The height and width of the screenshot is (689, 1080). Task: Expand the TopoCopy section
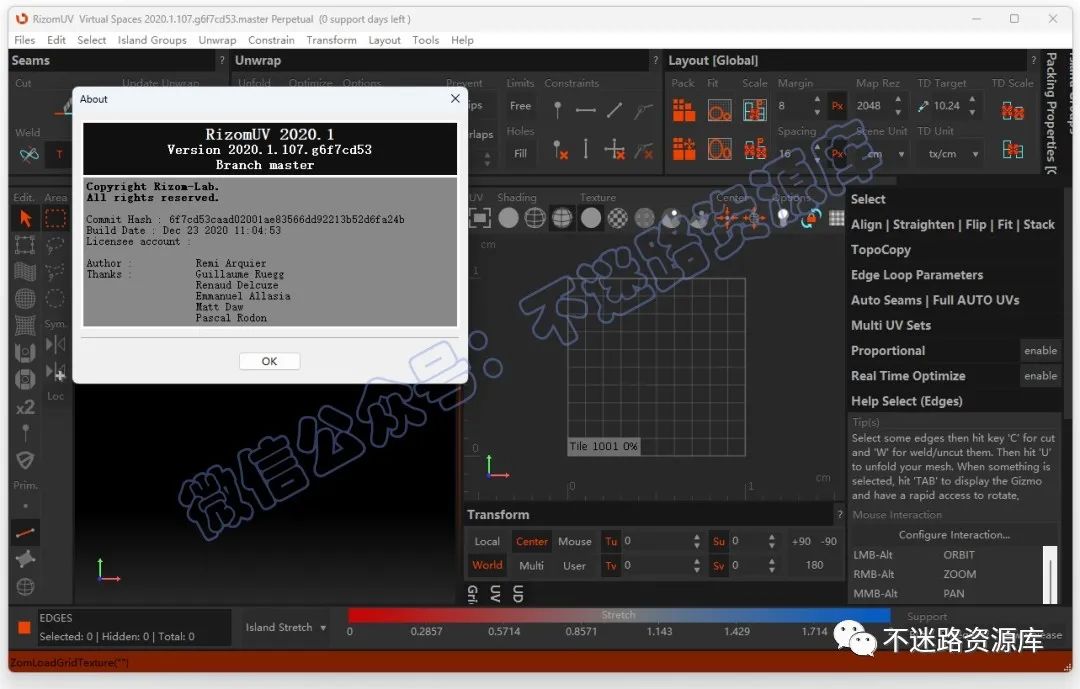tap(880, 249)
